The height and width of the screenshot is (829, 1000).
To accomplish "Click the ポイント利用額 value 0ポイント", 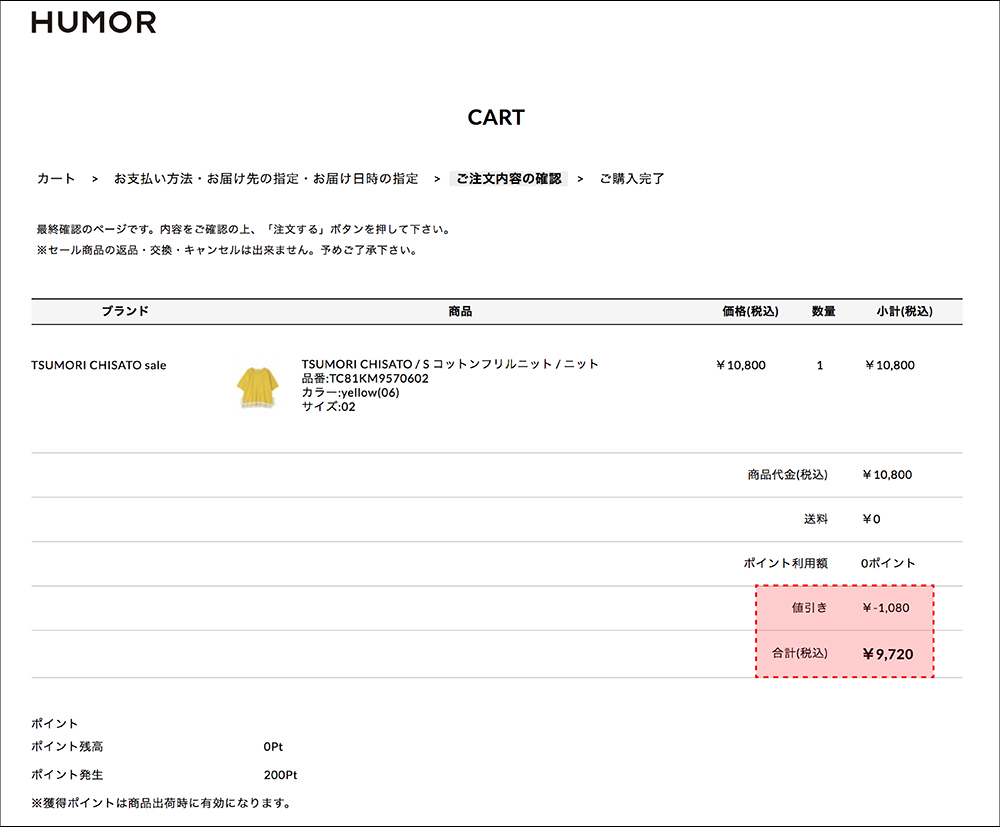I will (887, 563).
